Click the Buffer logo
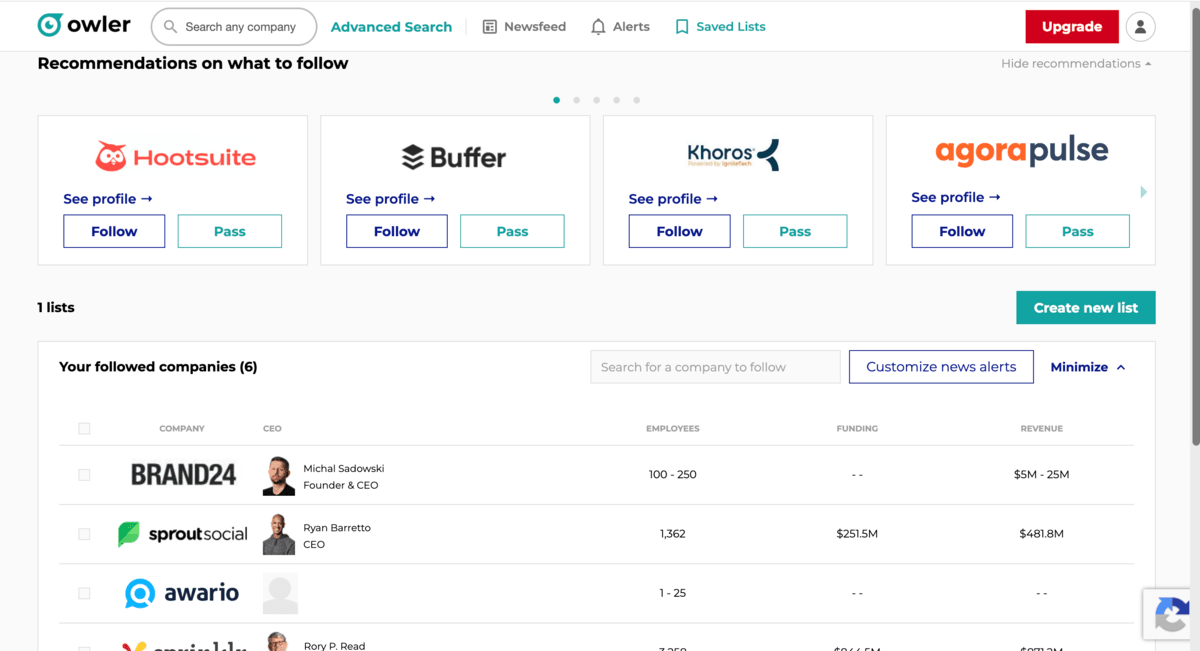 454,157
